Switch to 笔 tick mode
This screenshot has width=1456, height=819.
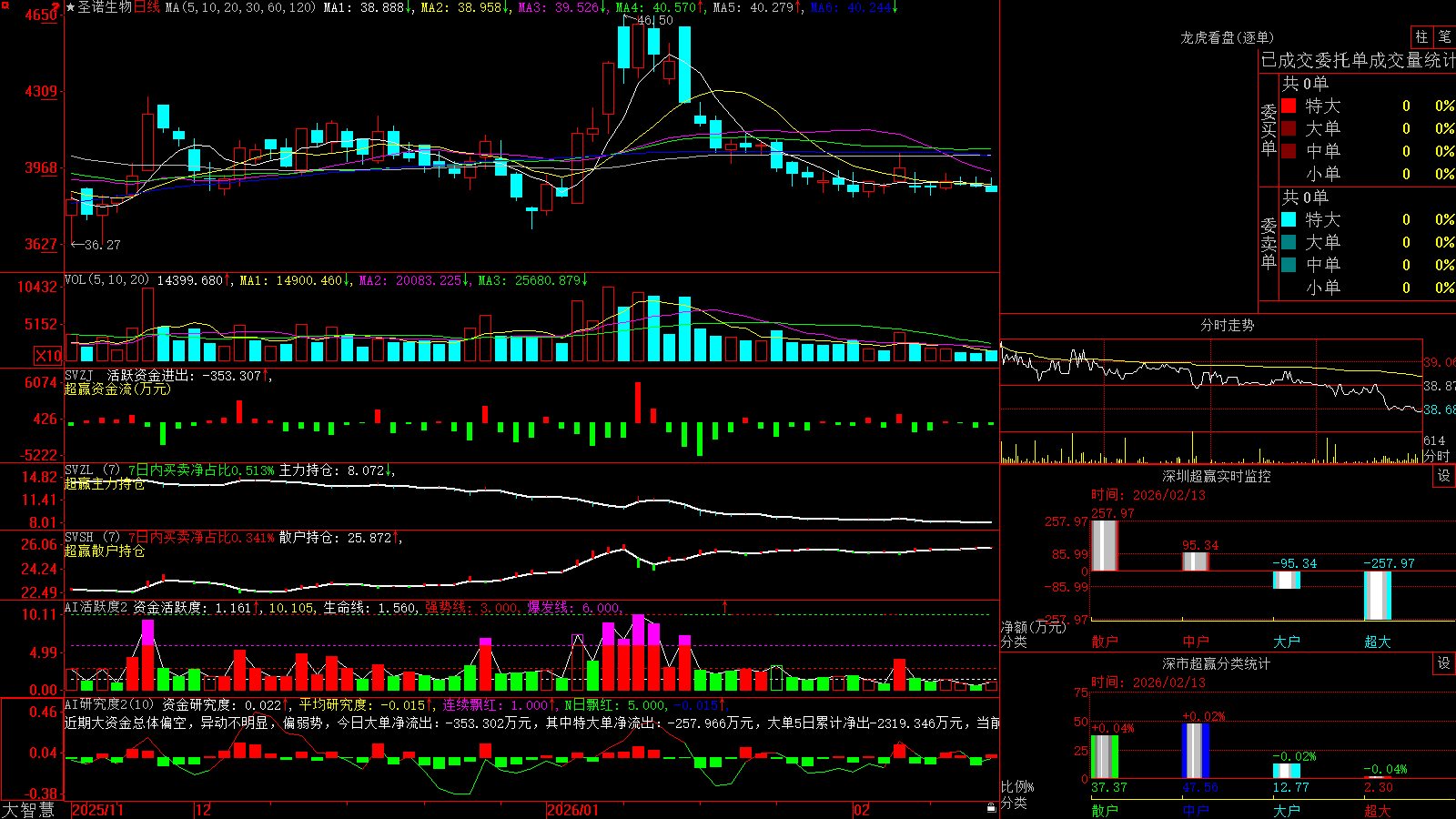click(1444, 36)
